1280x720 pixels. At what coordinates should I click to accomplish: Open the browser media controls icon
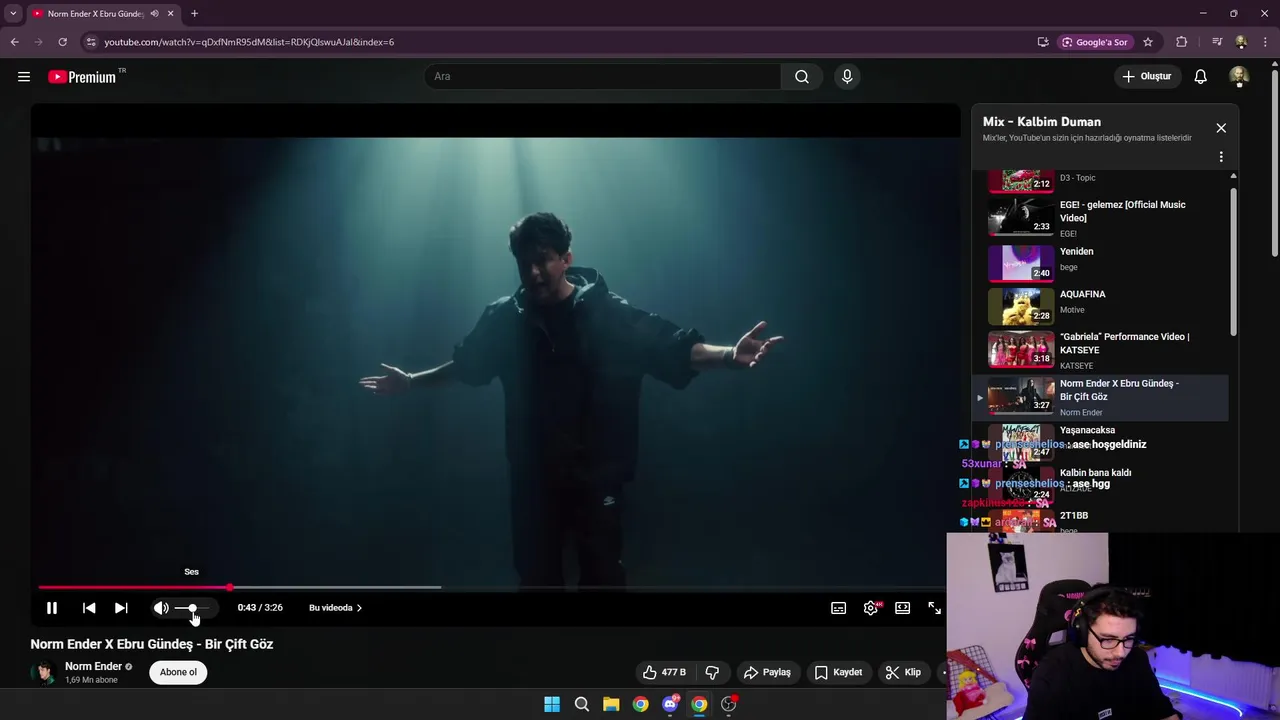click(1217, 42)
